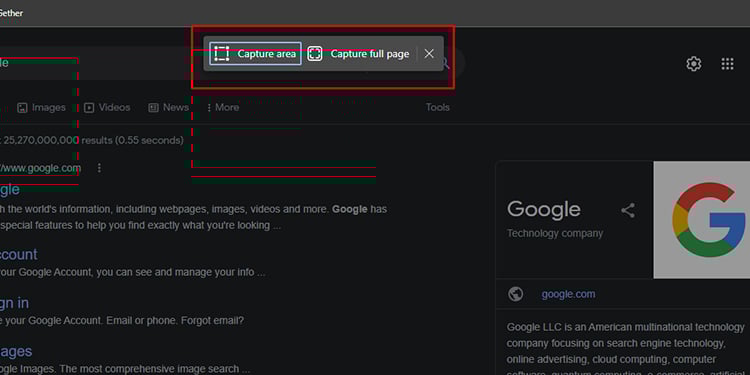Click the Capture area dashed-square icon
This screenshot has width=750, height=375.
tap(221, 54)
